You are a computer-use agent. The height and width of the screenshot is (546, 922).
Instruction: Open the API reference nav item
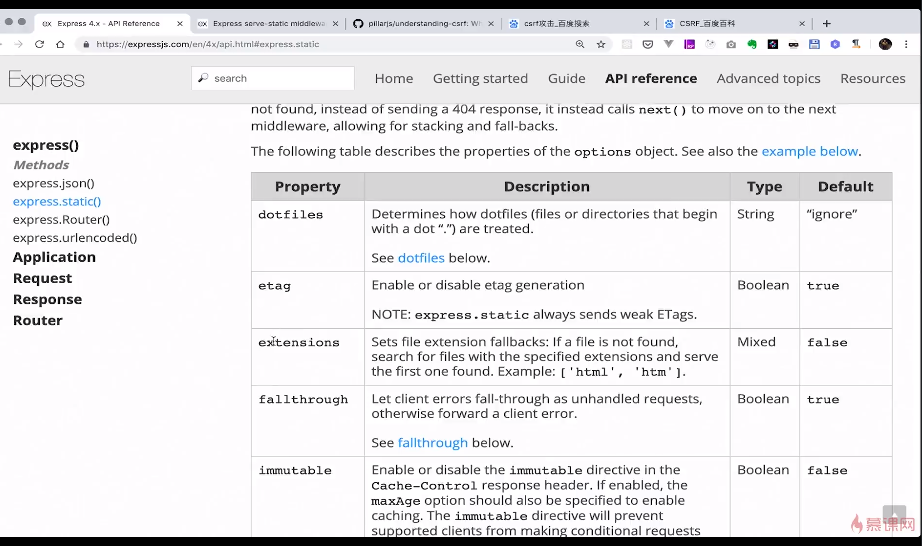(x=651, y=78)
